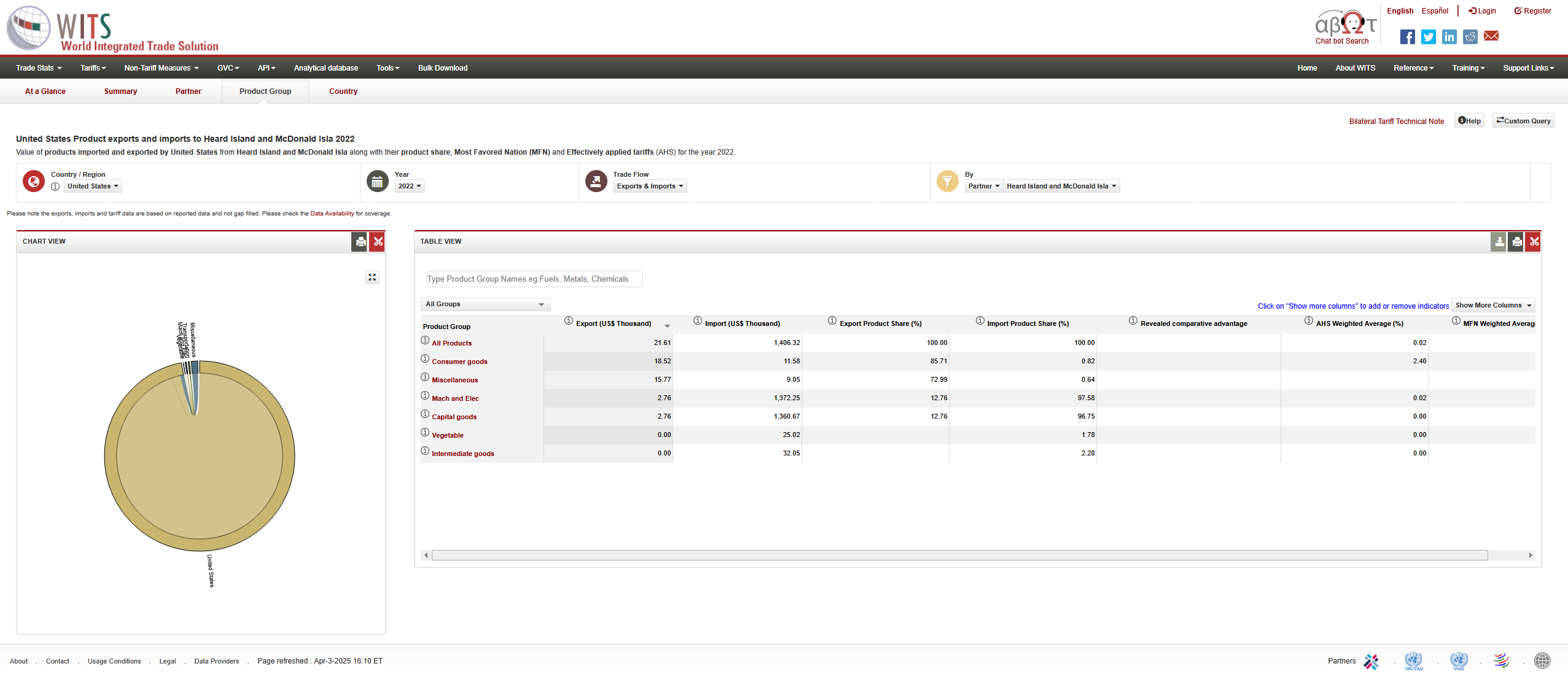Open the WITS Facebook page icon

(x=1407, y=37)
